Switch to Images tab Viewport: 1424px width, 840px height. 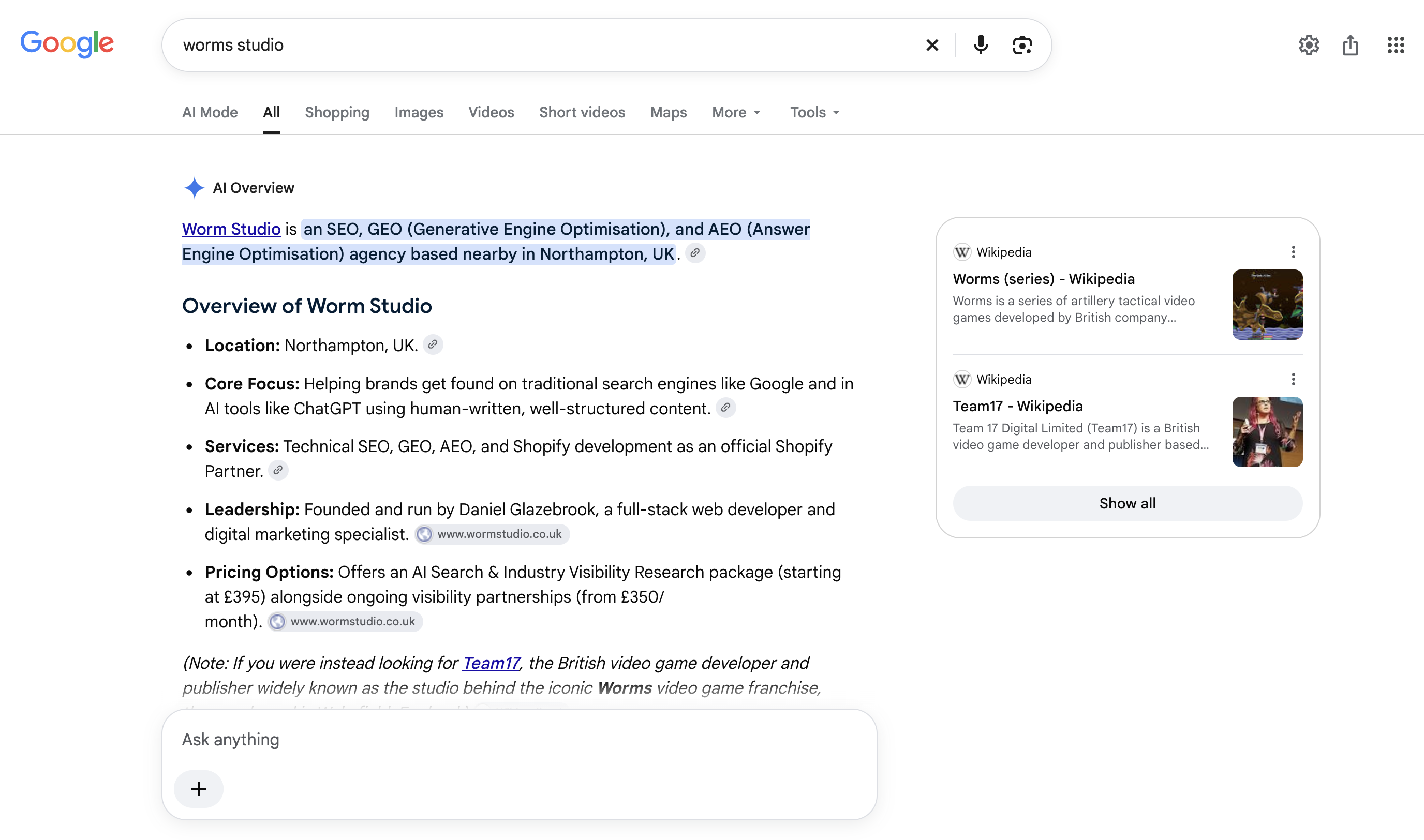click(419, 112)
